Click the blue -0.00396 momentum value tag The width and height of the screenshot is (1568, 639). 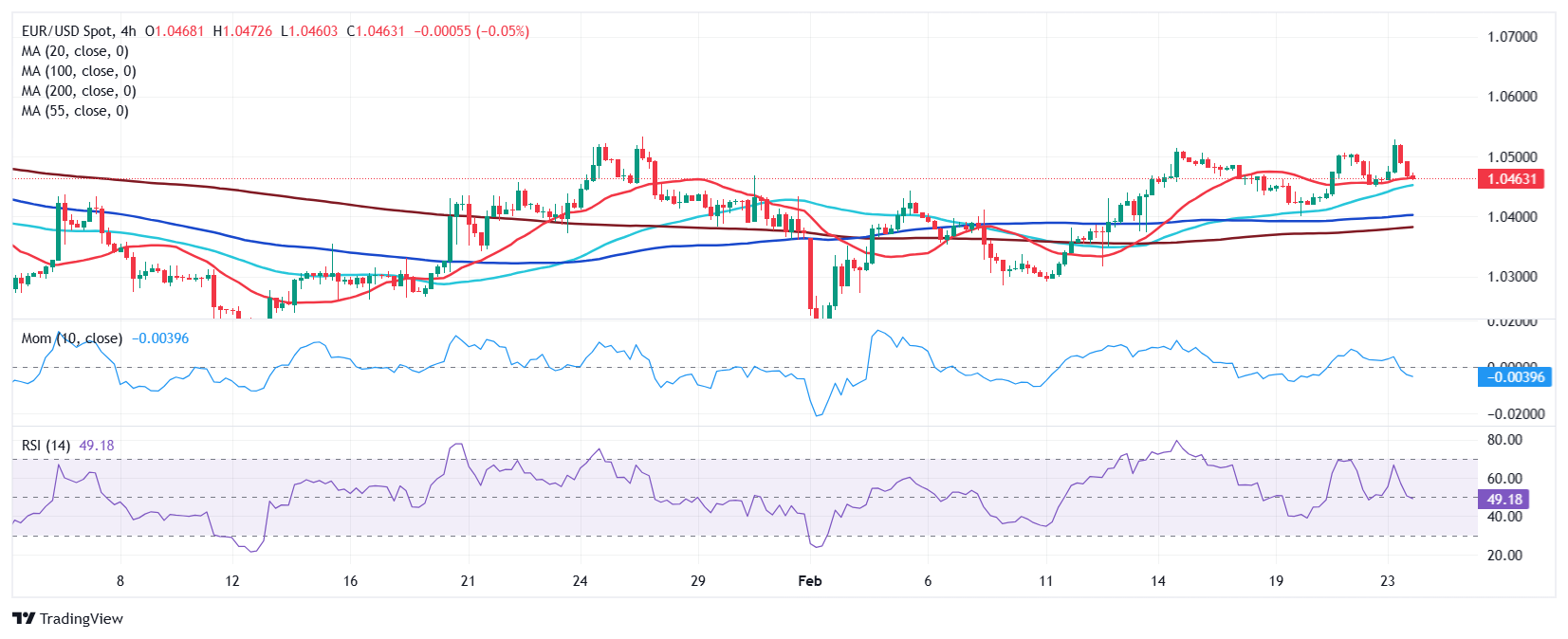(1515, 377)
